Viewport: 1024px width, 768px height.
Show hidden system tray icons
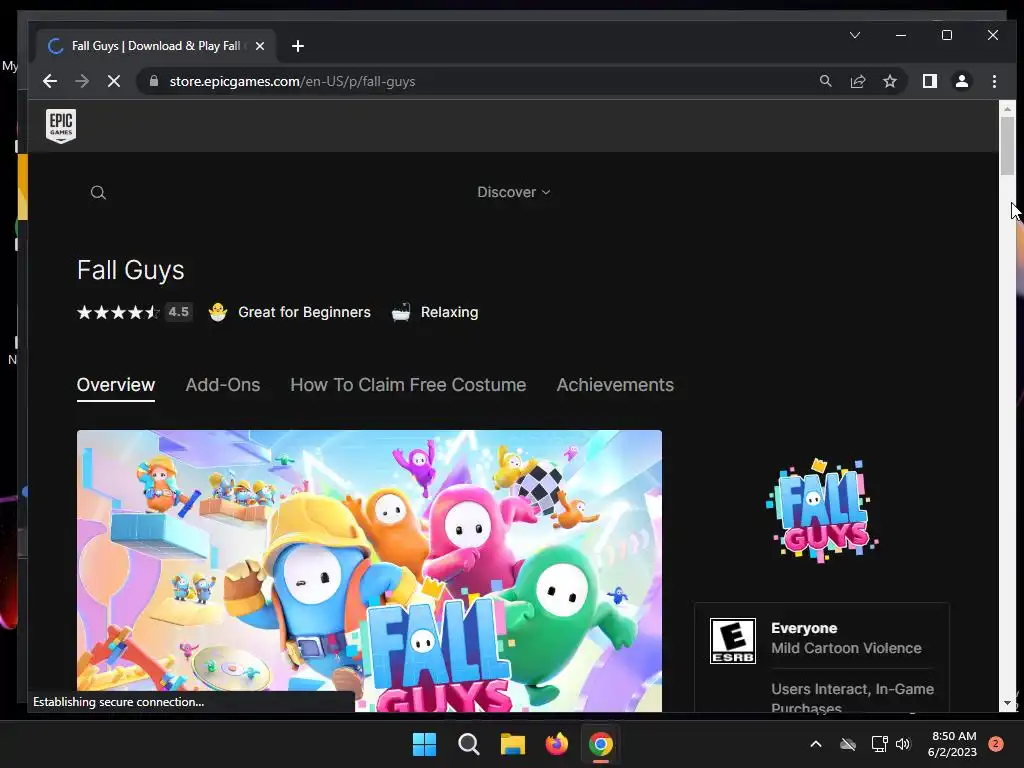816,744
